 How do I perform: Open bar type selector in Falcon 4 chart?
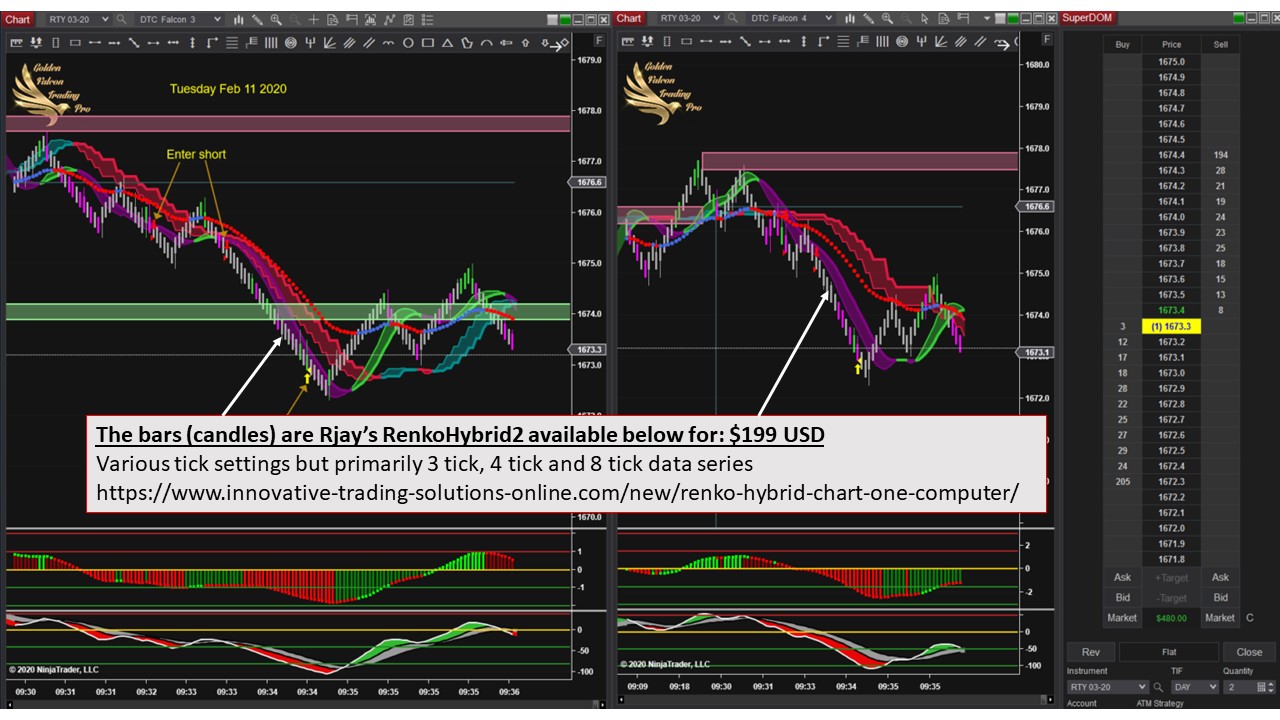coord(850,19)
